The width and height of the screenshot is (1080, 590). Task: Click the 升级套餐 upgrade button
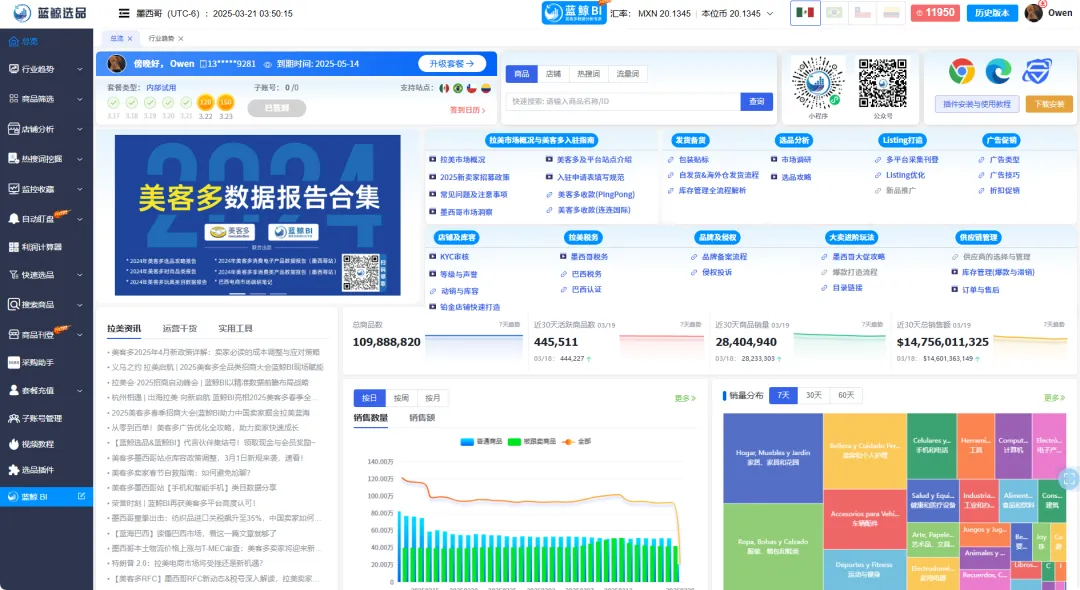coord(452,63)
